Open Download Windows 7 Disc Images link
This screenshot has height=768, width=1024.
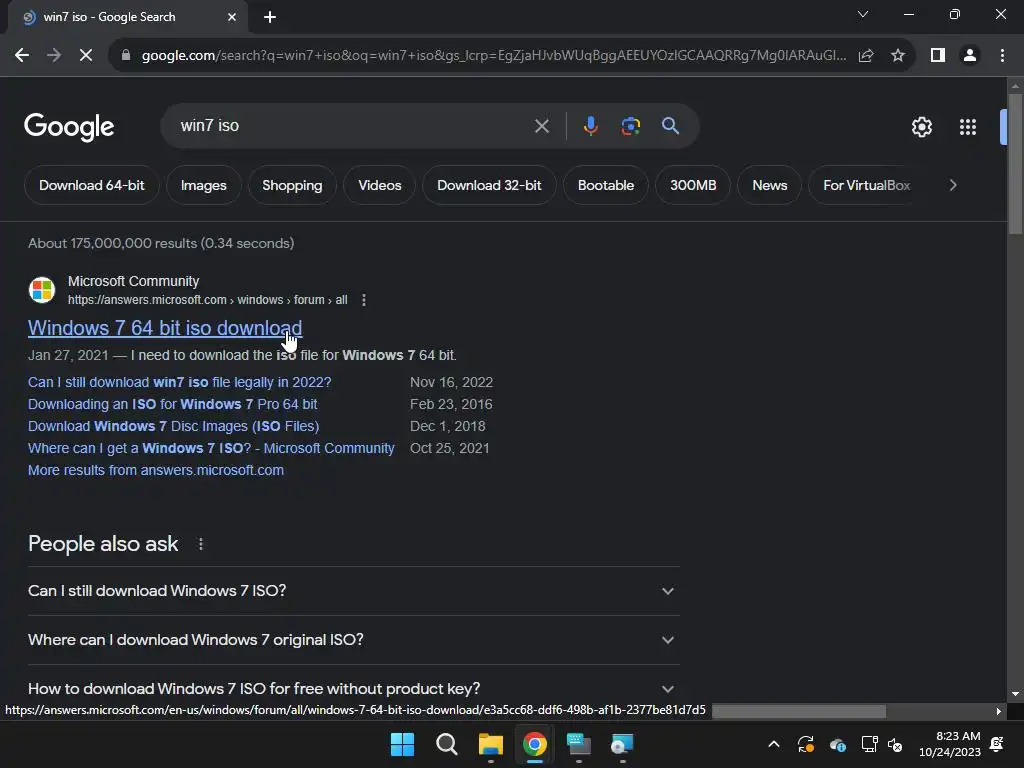[173, 426]
